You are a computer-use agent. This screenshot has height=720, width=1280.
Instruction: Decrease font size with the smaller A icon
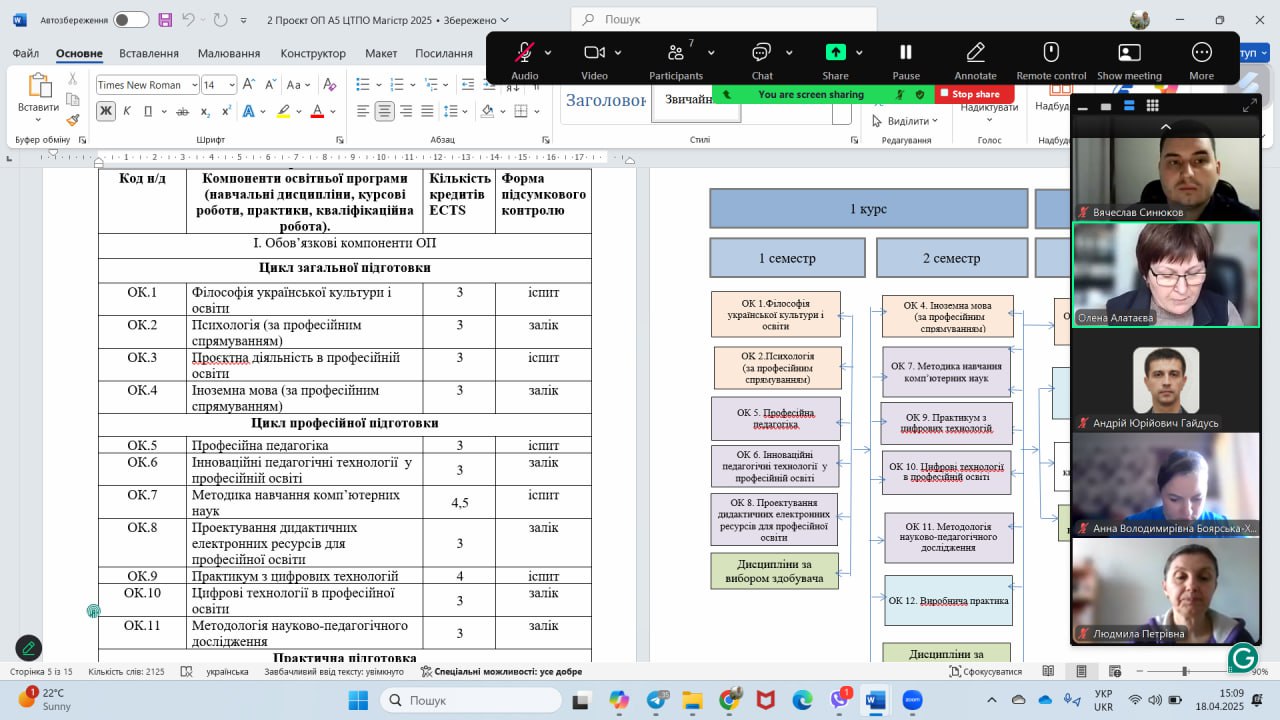point(270,85)
